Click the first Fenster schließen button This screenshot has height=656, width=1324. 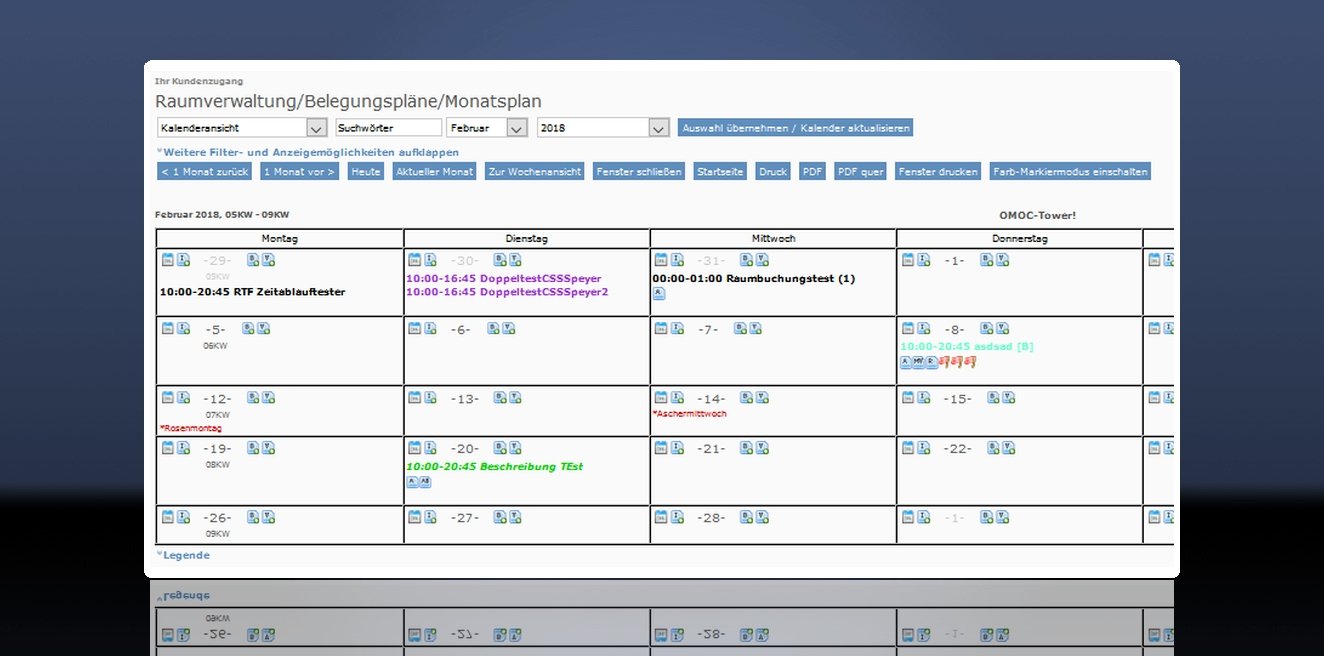[x=639, y=172]
